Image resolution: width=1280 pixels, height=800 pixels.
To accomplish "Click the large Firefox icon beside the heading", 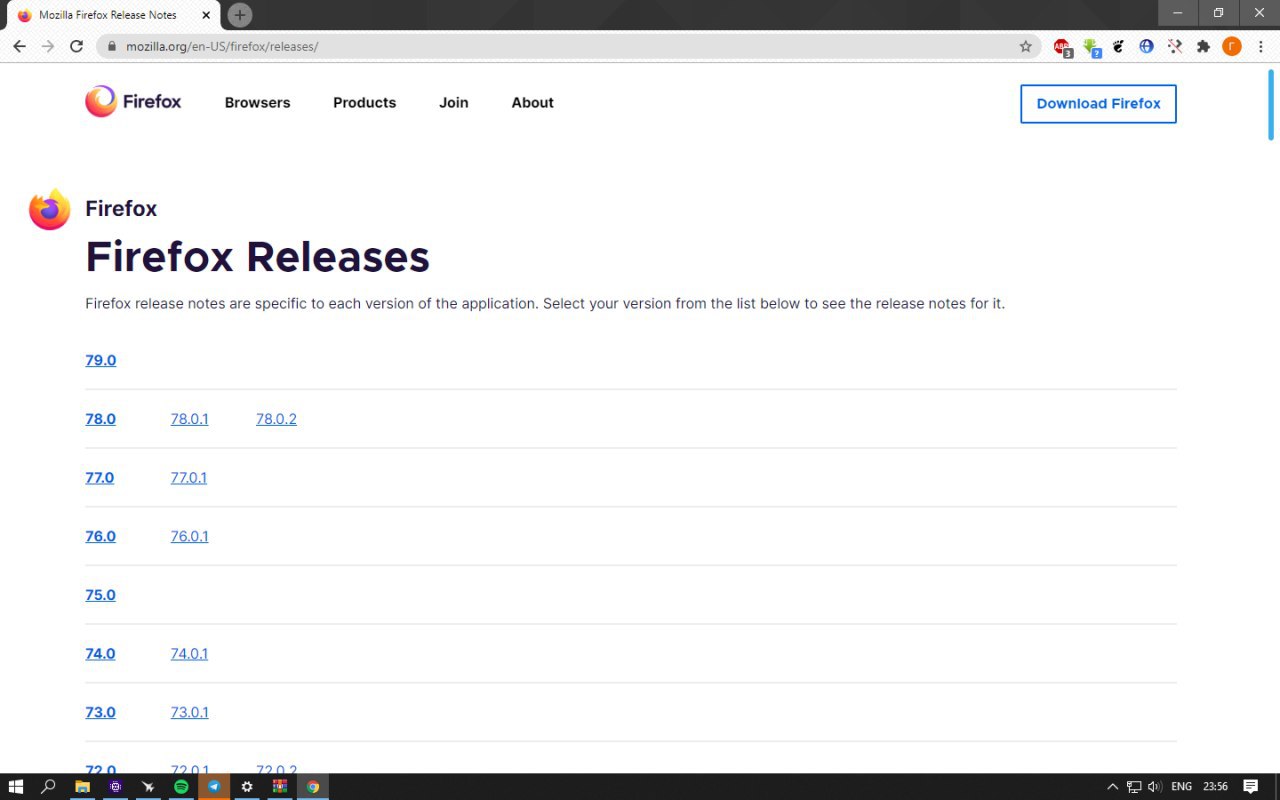I will click(50, 209).
